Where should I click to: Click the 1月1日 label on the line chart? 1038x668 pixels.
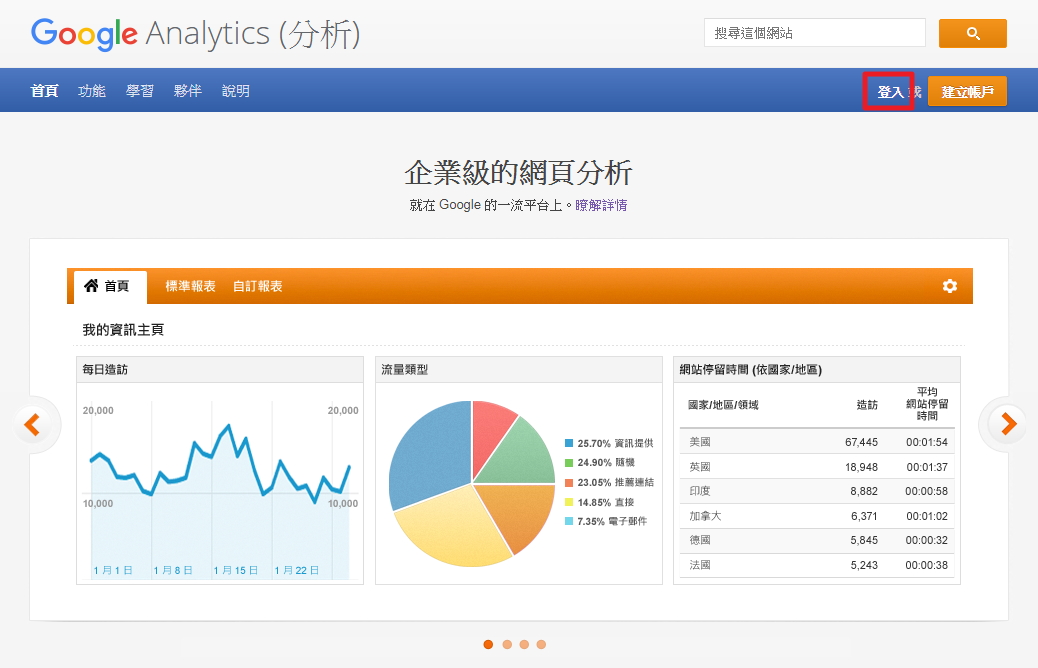(x=113, y=571)
